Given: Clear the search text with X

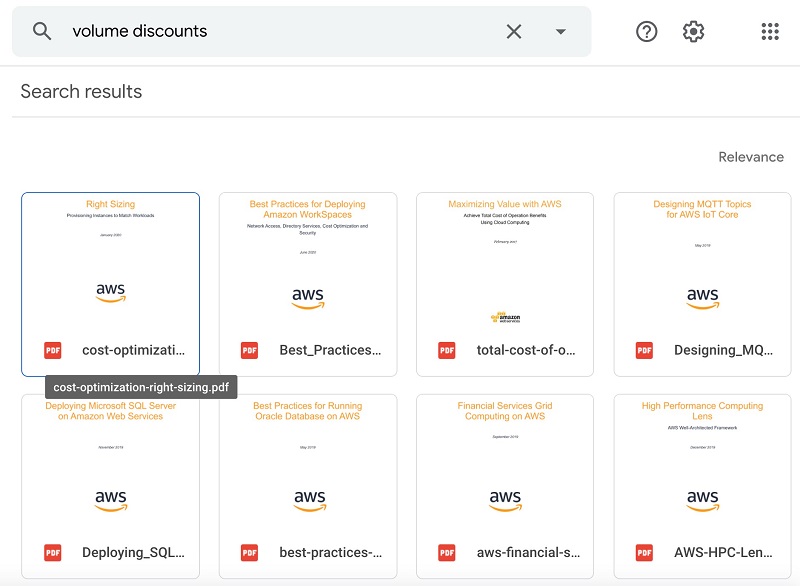Looking at the screenshot, I should (514, 32).
